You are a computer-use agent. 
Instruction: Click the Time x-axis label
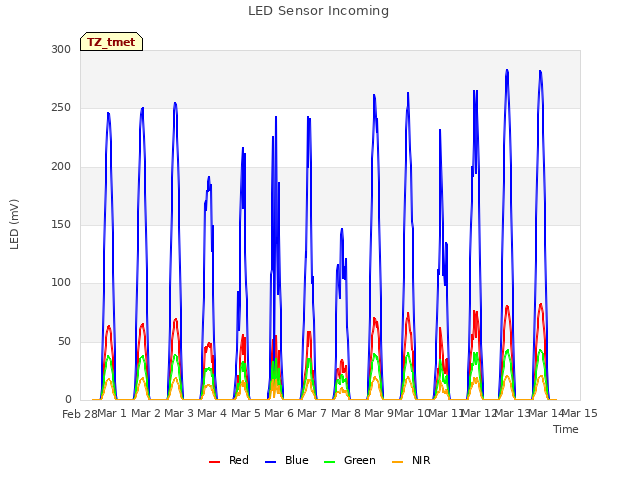tap(566, 429)
